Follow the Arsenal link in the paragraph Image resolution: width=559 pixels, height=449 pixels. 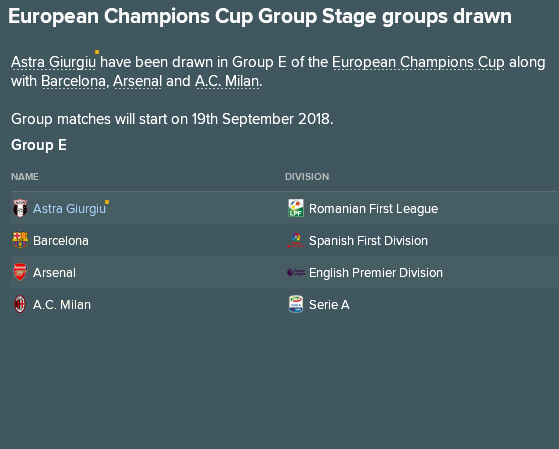tap(138, 81)
